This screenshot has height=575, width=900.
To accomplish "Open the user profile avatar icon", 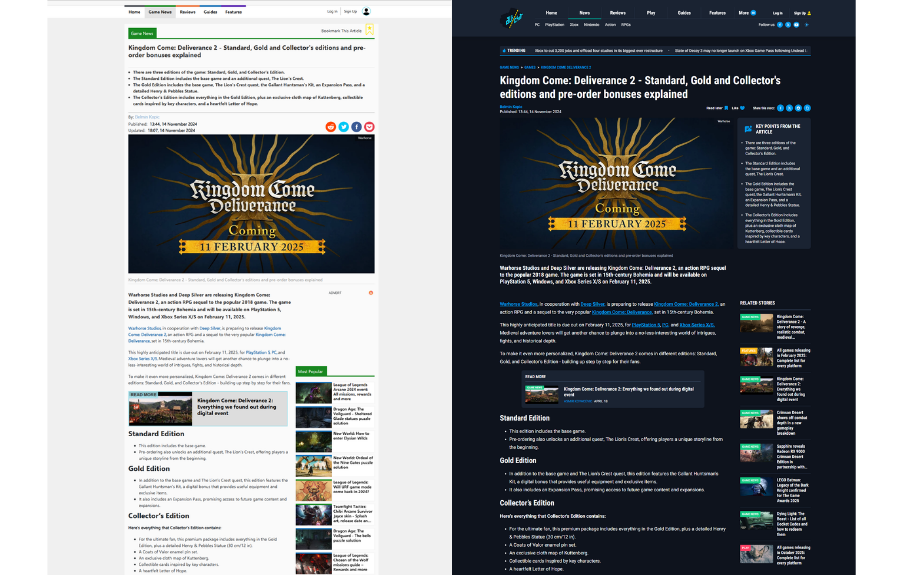I will click(367, 11).
